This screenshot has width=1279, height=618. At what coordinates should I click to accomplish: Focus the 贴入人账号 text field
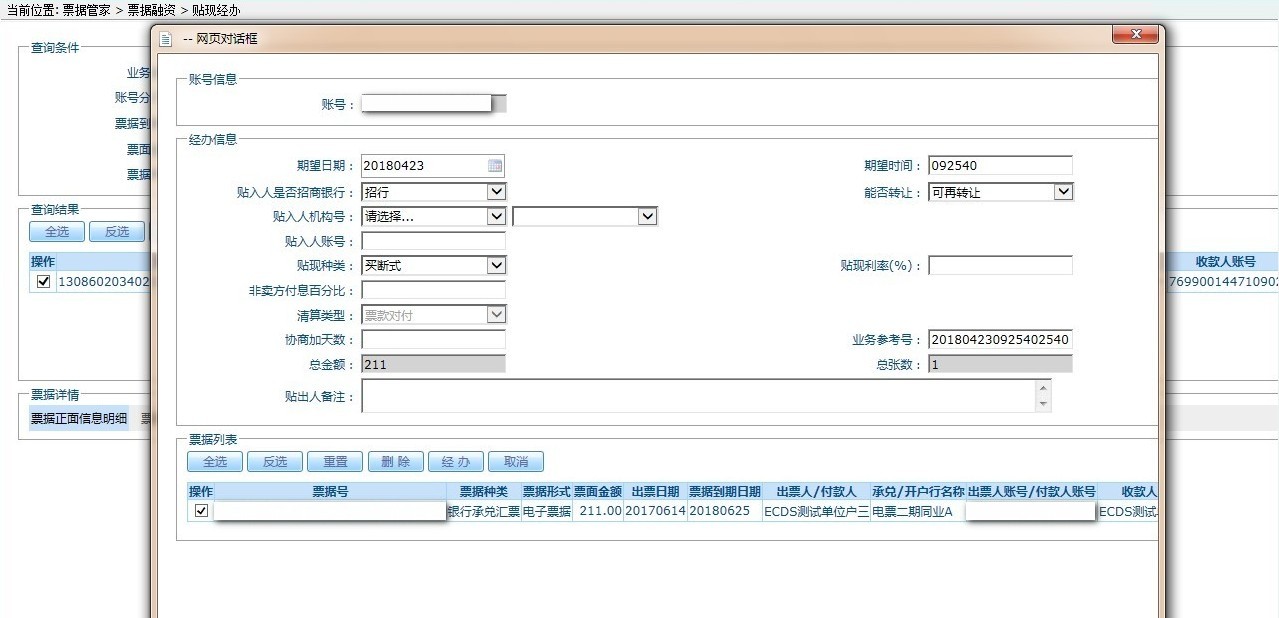point(433,241)
